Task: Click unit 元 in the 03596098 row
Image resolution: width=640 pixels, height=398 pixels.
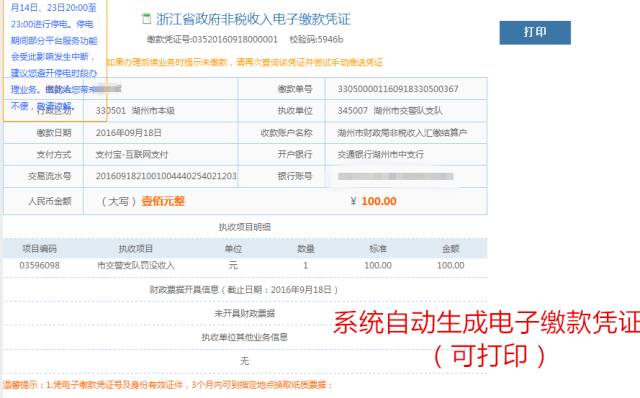Action: click(233, 266)
